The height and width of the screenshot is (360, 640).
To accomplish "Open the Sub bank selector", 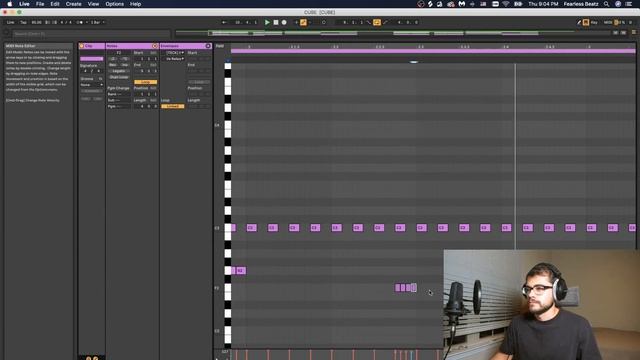I will tap(119, 100).
